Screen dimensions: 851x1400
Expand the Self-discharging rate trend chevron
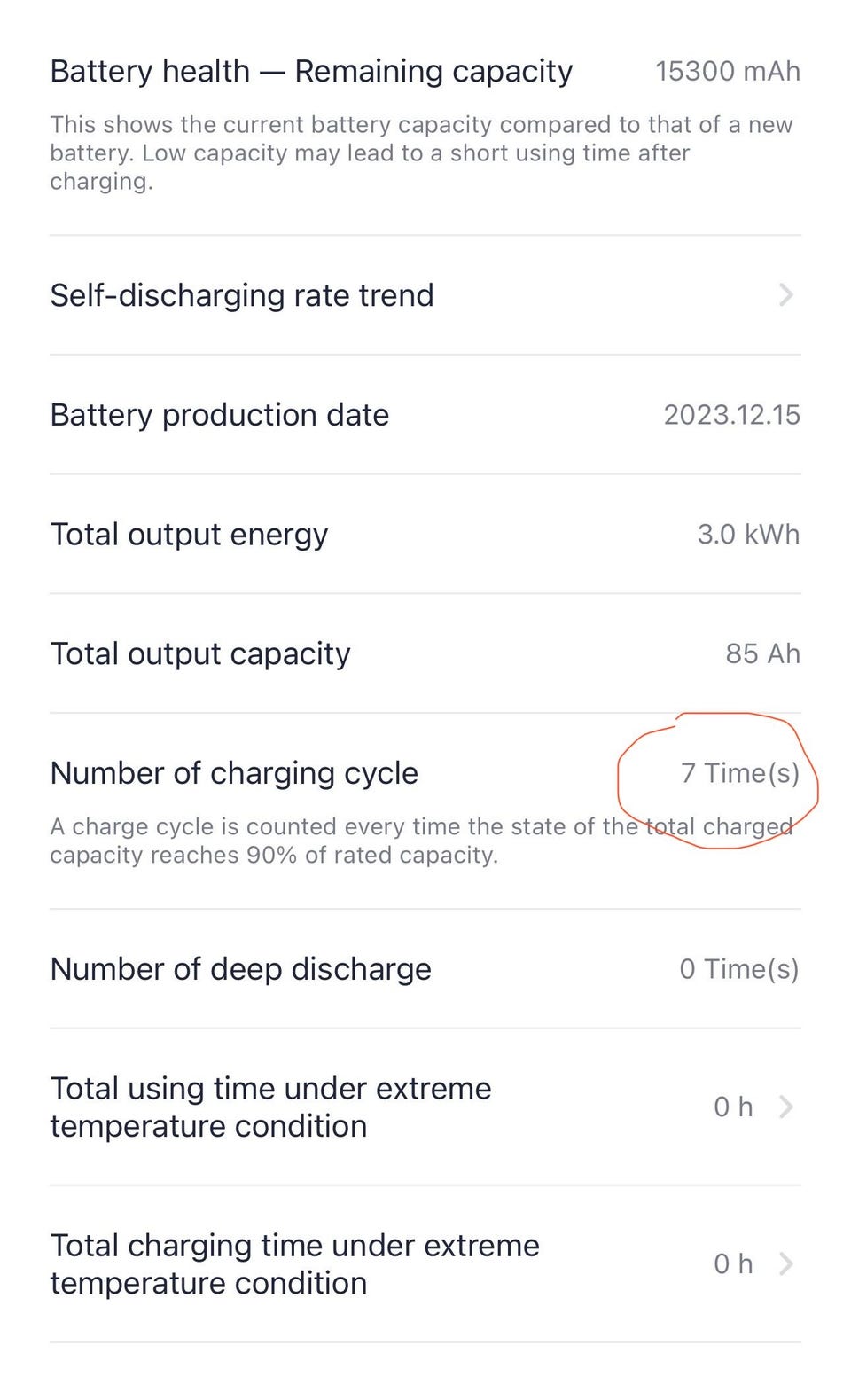[x=785, y=295]
